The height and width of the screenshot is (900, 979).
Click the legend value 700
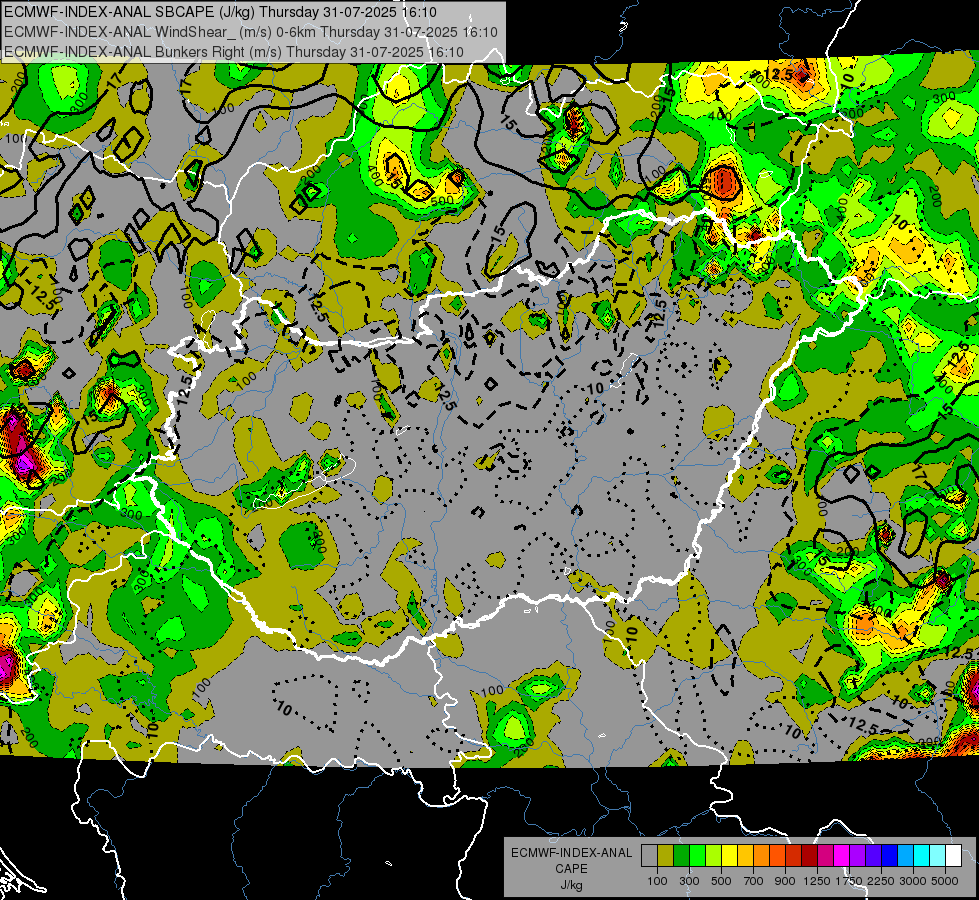754,881
